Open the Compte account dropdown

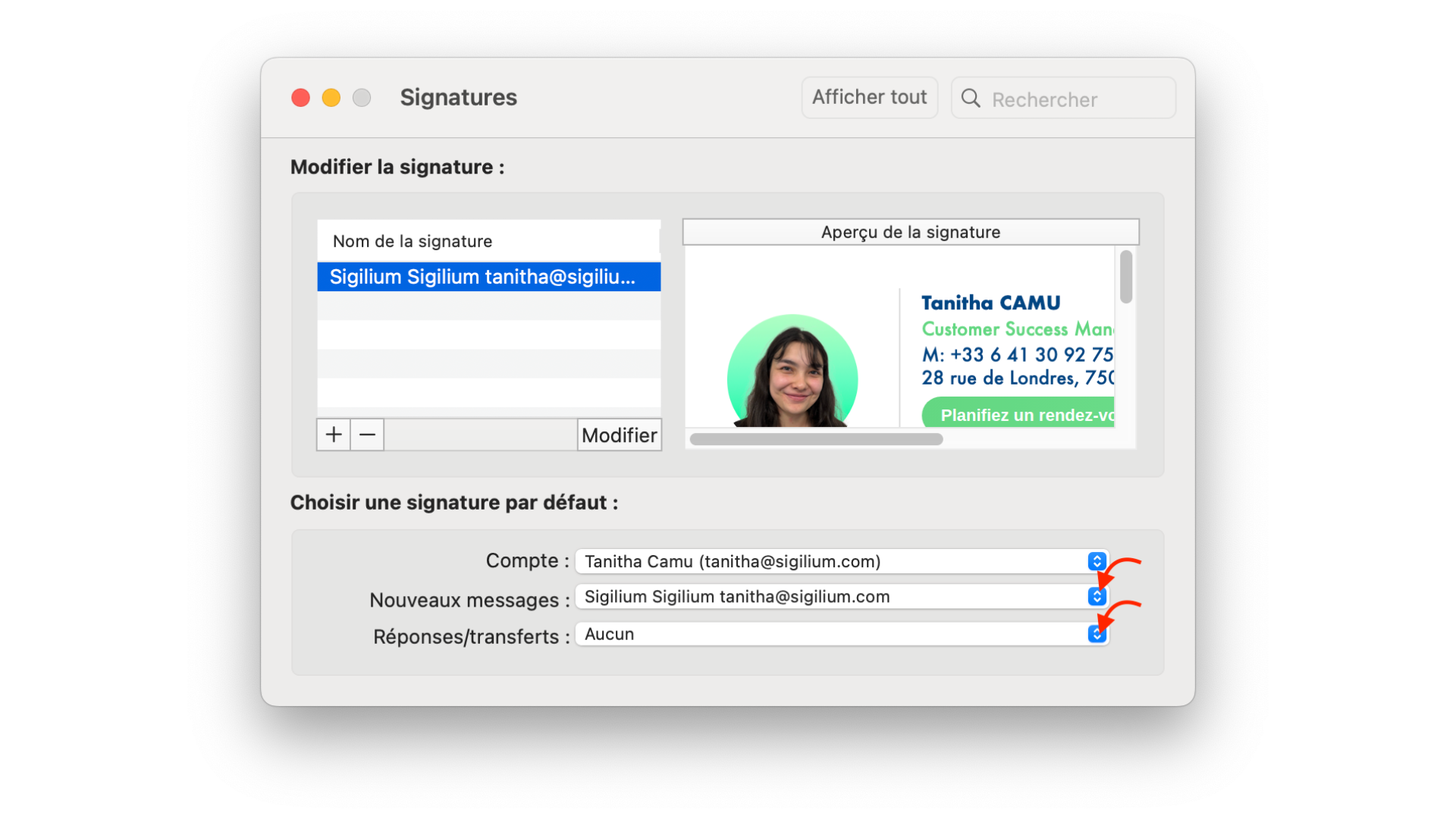tap(1096, 561)
